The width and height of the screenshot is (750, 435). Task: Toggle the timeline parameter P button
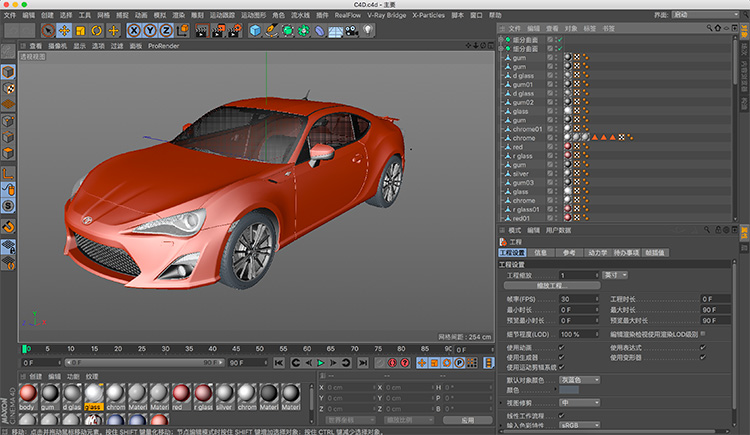point(459,363)
